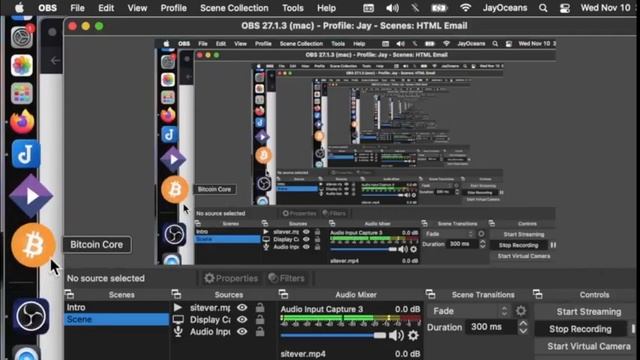Select the Intro scene
This screenshot has width=640, height=360.
116,307
